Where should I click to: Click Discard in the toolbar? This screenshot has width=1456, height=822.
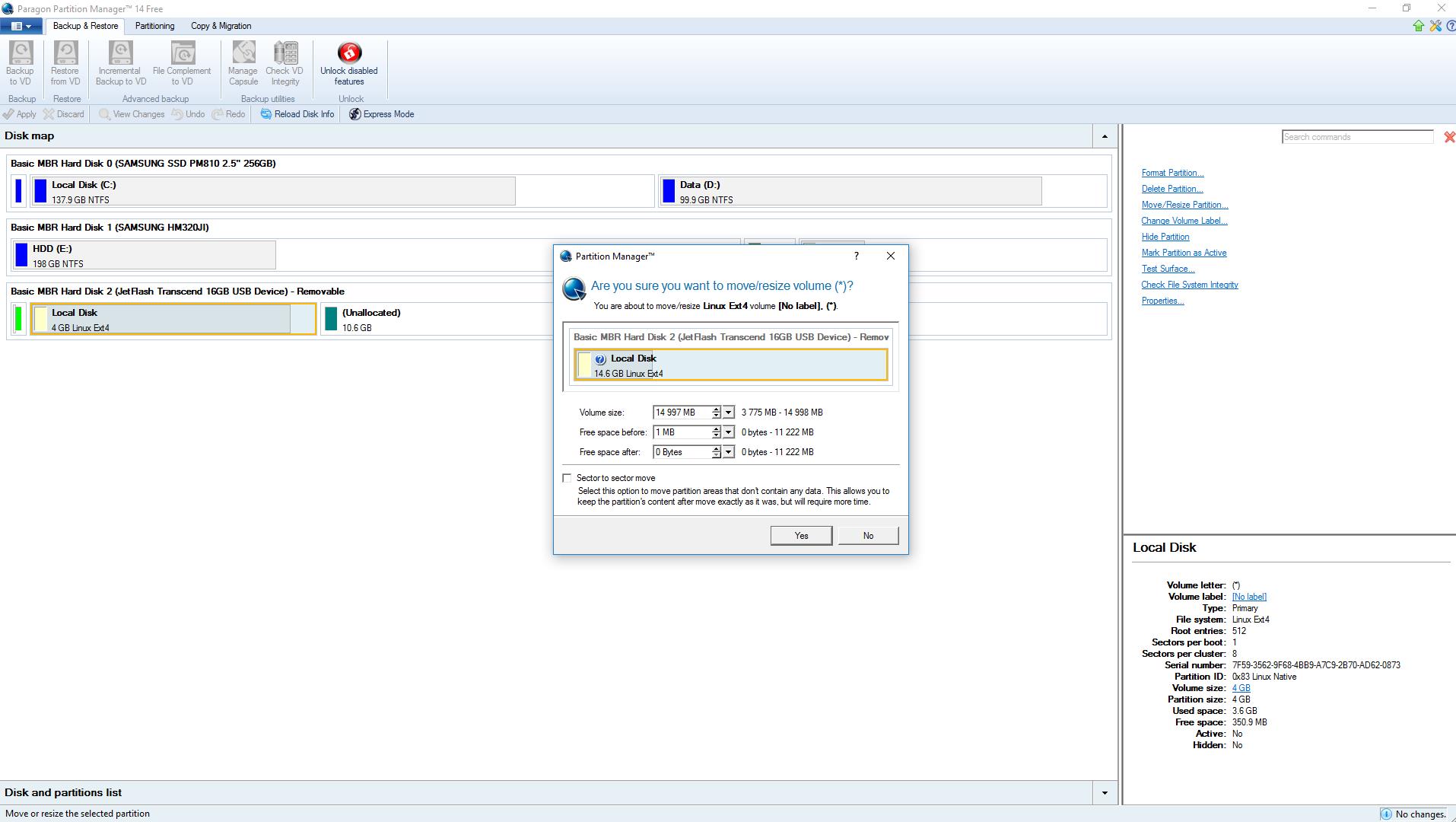[x=64, y=114]
